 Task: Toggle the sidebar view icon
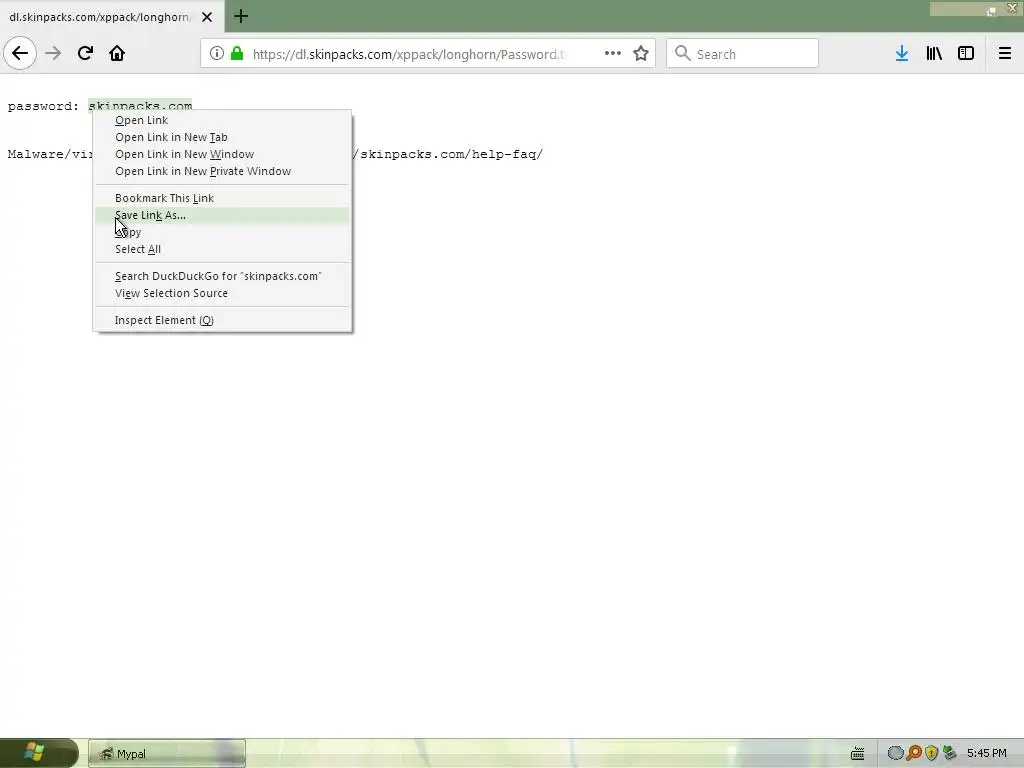[966, 54]
